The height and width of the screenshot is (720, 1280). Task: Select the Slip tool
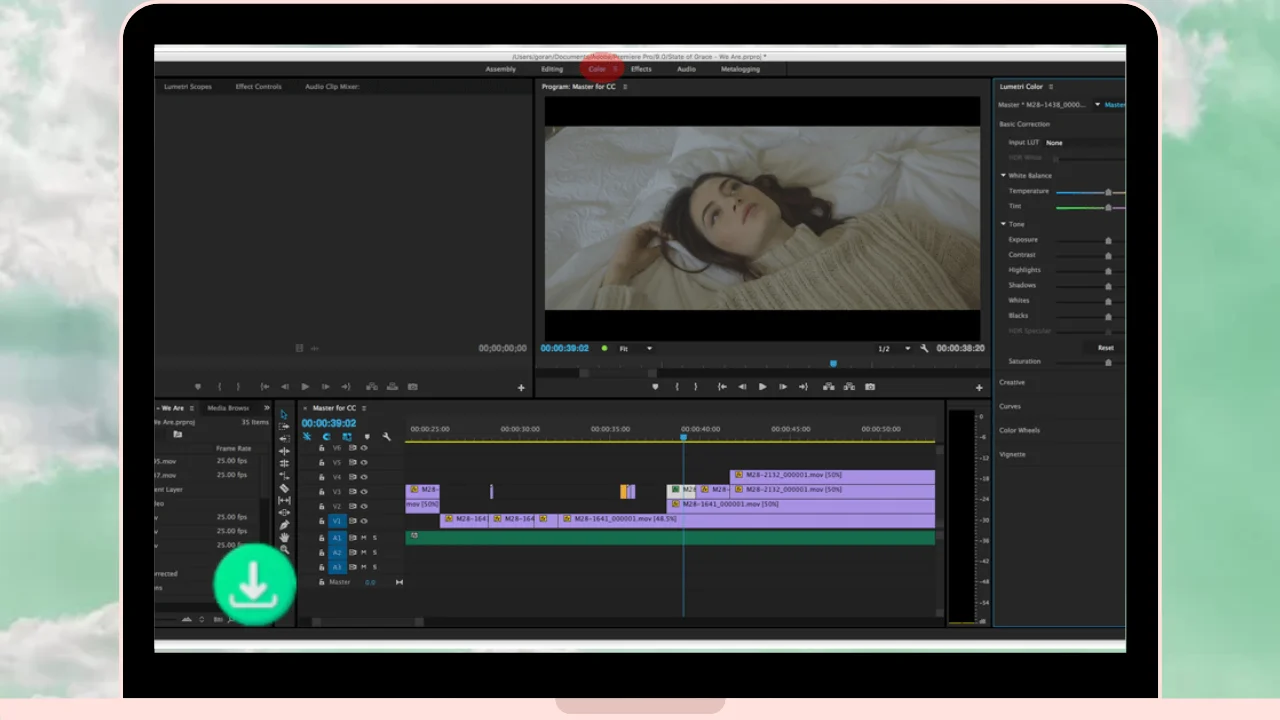(284, 500)
